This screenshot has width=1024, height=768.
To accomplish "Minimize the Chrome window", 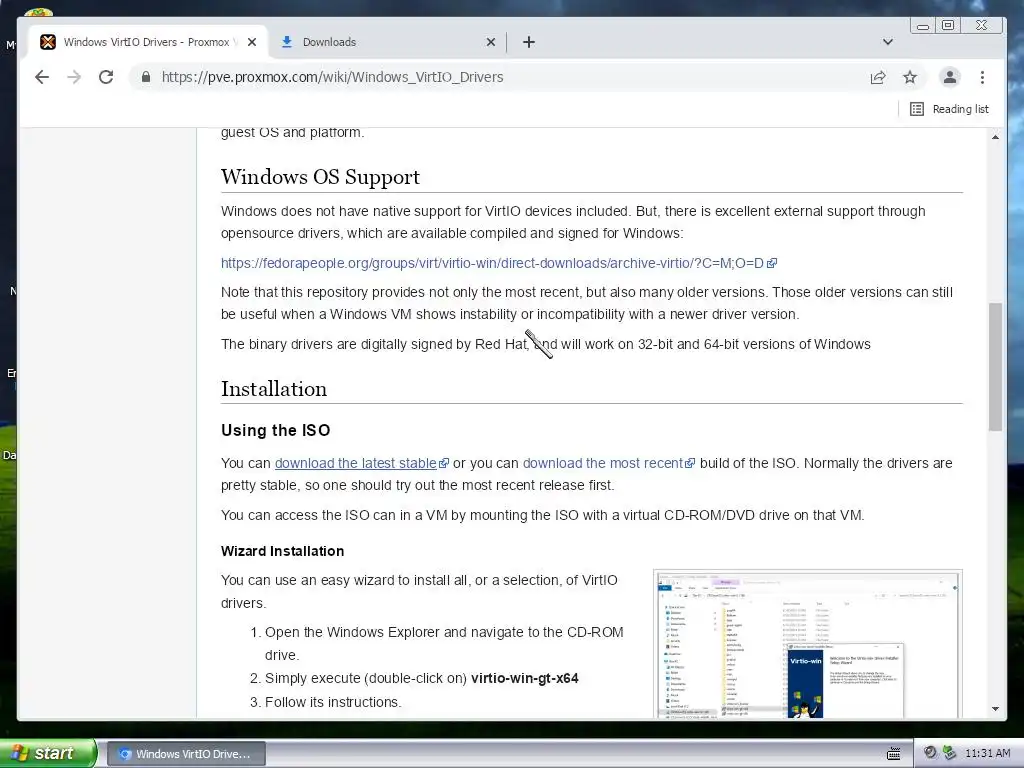I will (x=923, y=26).
